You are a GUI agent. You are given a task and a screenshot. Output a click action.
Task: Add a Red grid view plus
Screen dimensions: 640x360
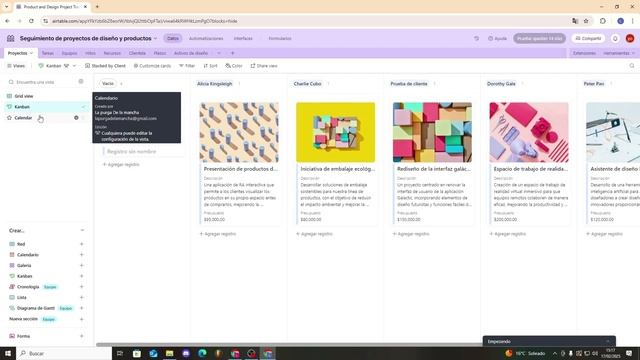[82, 244]
